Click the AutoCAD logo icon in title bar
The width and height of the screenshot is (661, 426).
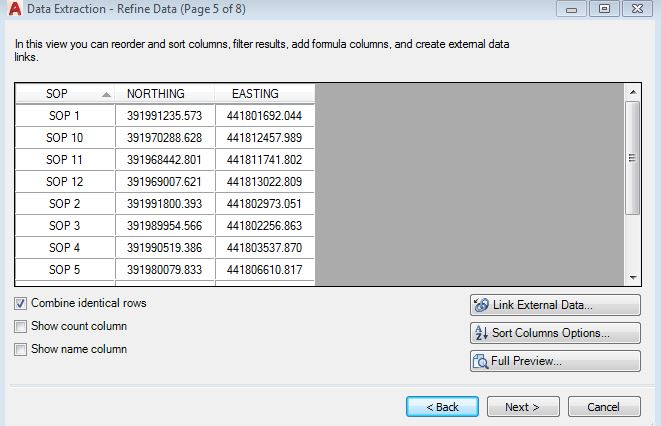pyautogui.click(x=15, y=8)
